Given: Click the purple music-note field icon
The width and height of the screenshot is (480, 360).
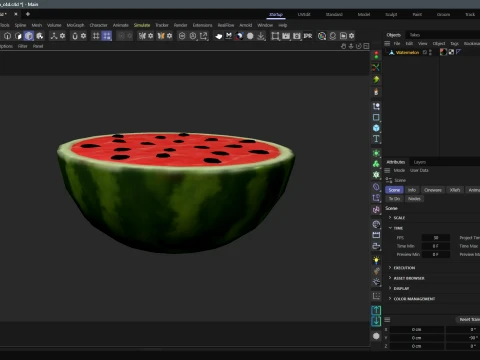Looking at the screenshot, I should point(376,209).
